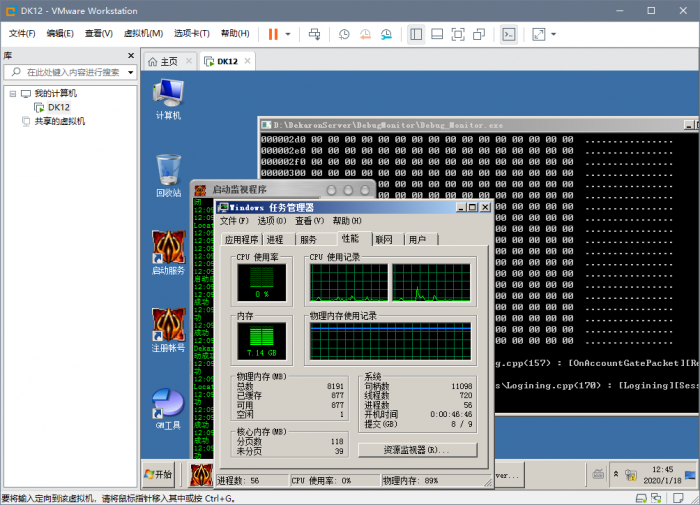Click the CPU 使用率 gauge
The image size is (700, 505).
[262, 282]
